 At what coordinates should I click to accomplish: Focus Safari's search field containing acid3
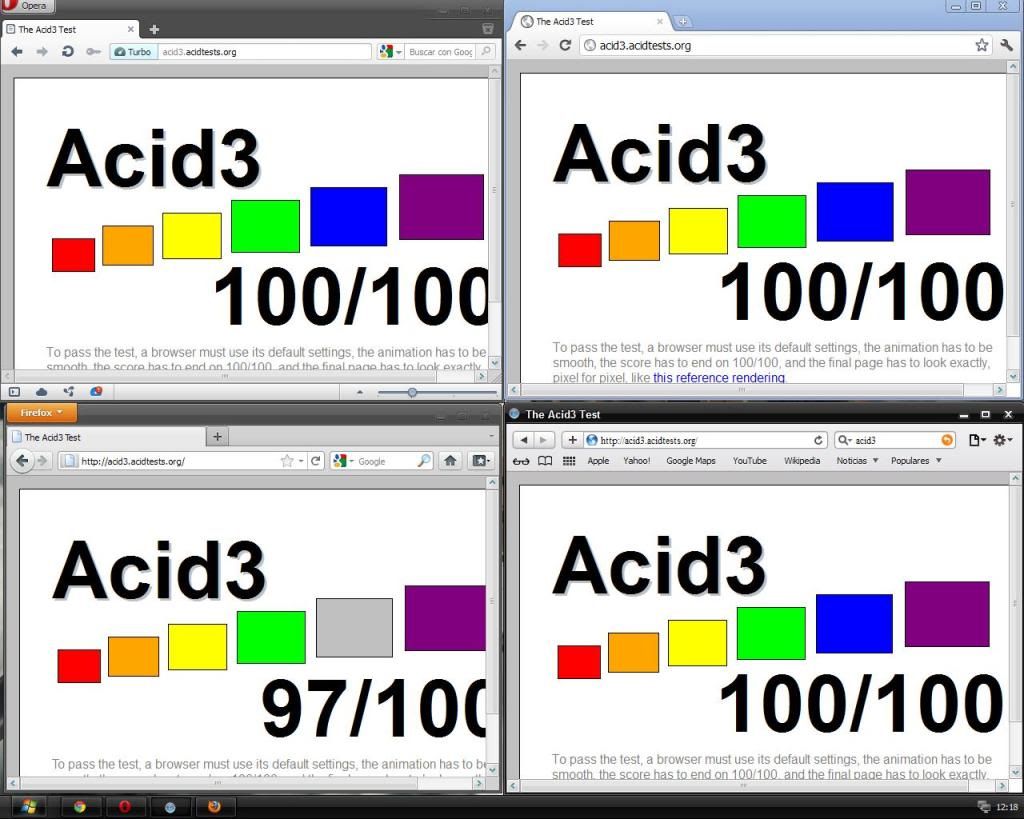tap(895, 440)
